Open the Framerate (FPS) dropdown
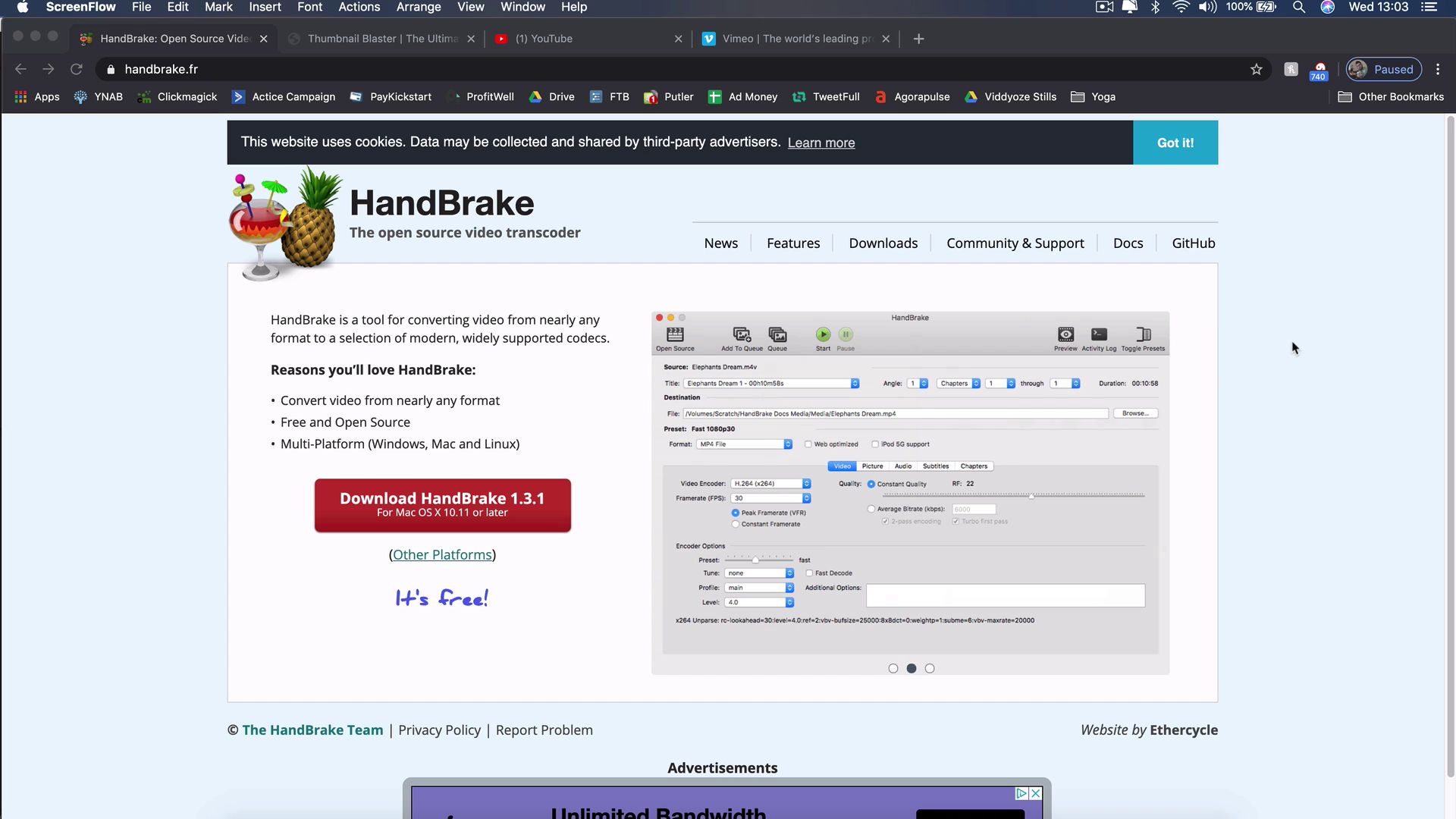This screenshot has height=819, width=1456. point(770,498)
